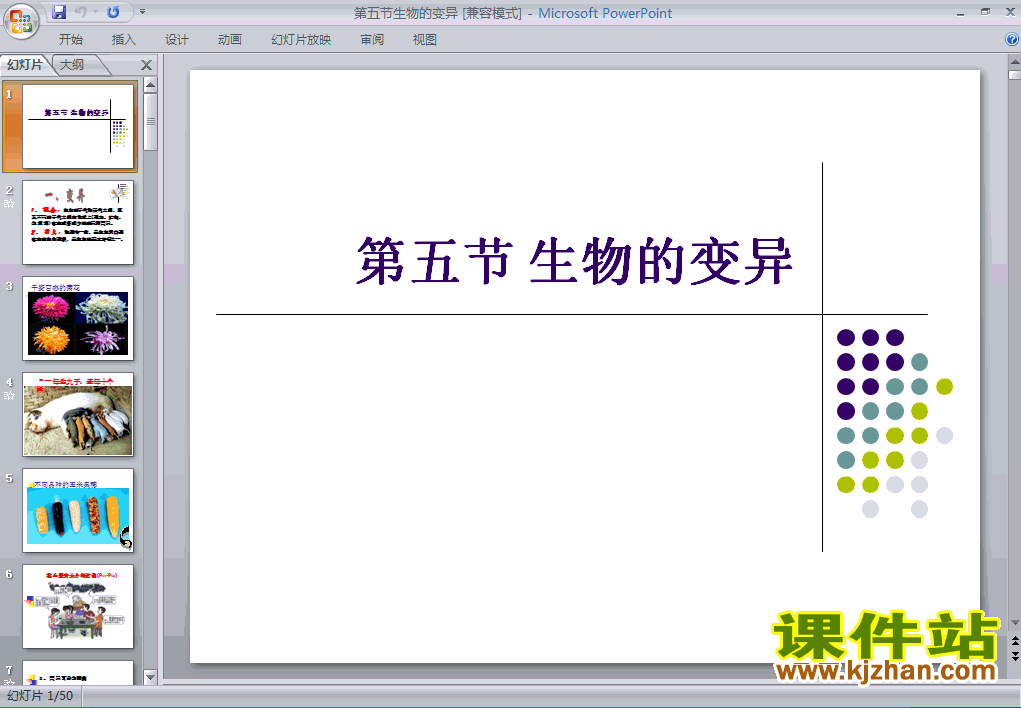
Task: Open PowerPoint help question mark icon
Action: pos(1013,39)
